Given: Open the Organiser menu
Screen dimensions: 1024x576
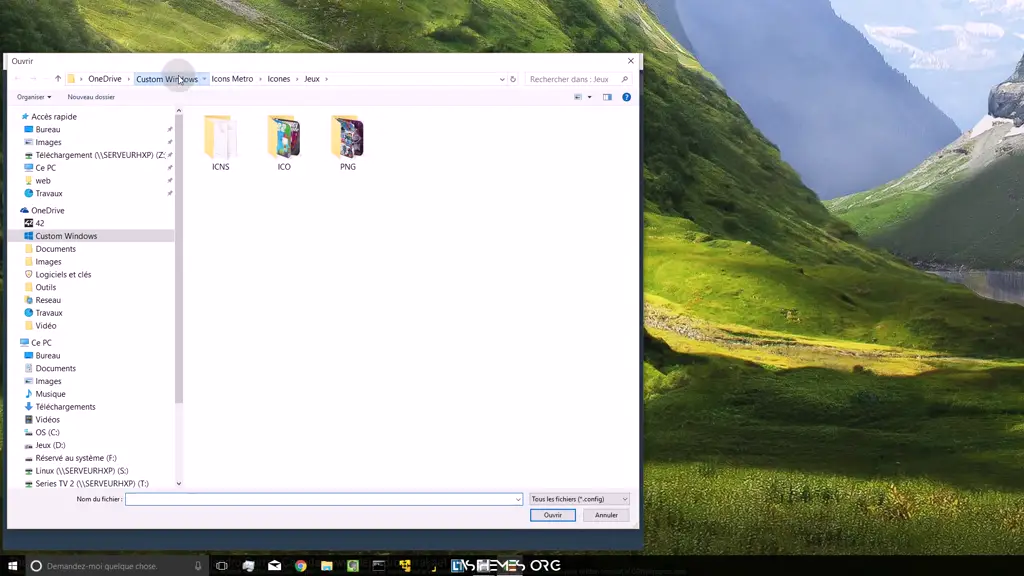Looking at the screenshot, I should [34, 97].
